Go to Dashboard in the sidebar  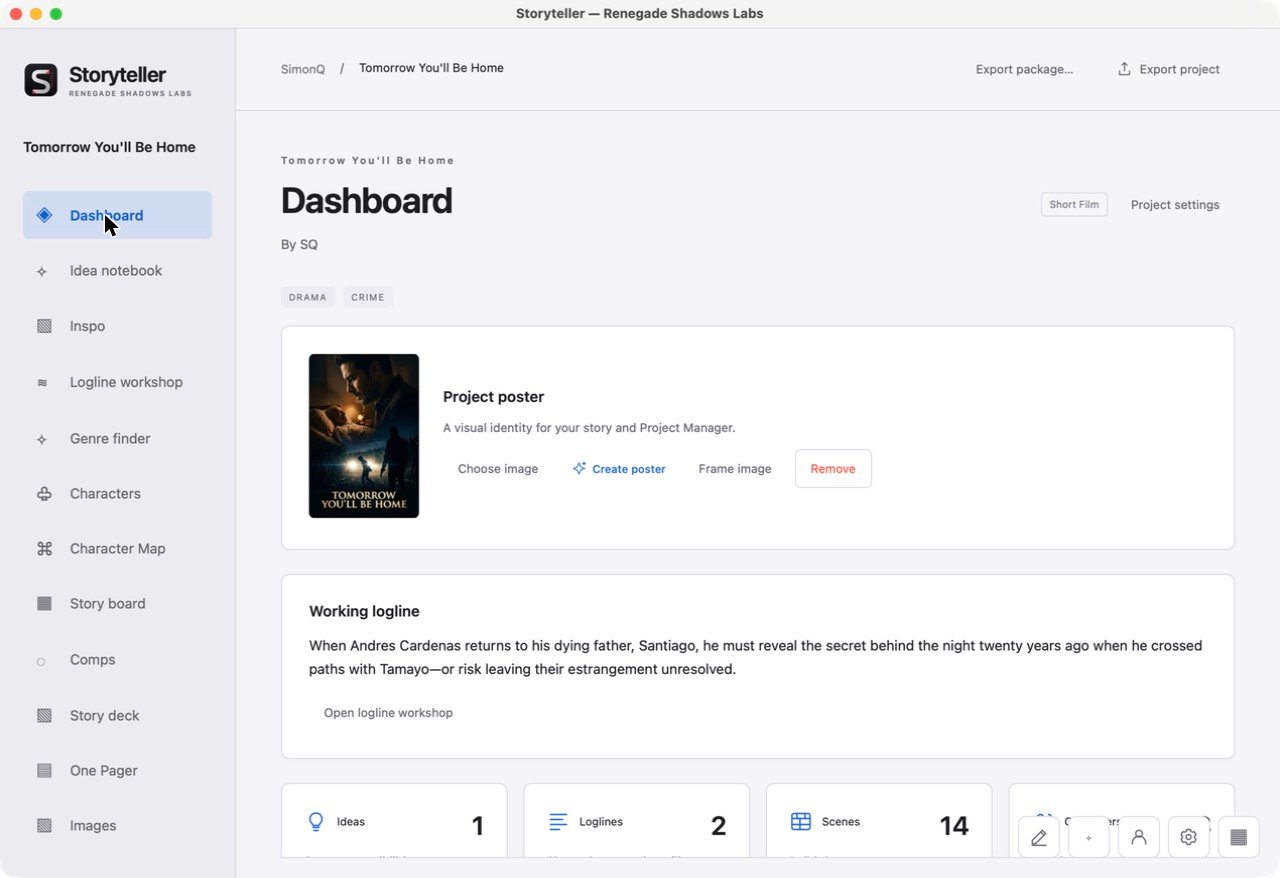(x=117, y=215)
